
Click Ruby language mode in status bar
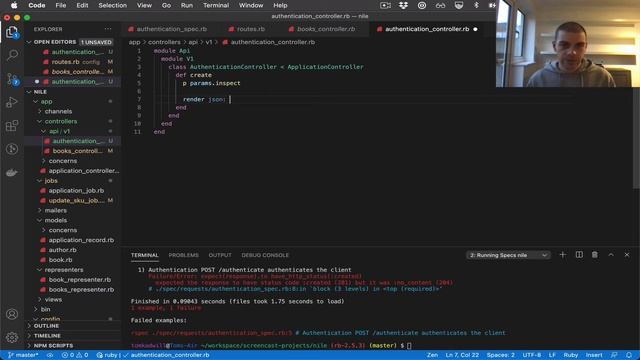pos(571,355)
